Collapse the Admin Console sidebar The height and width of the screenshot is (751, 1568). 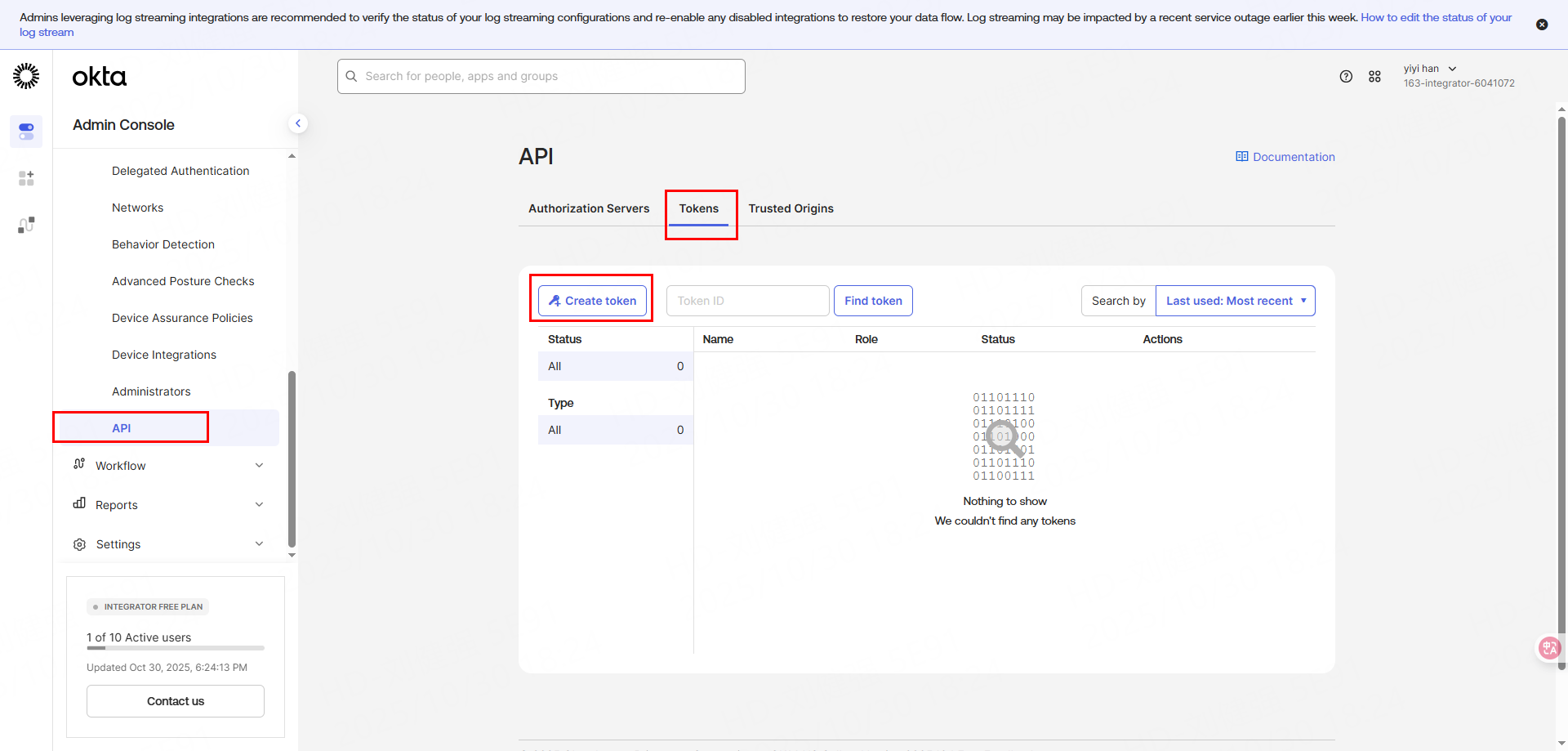(x=298, y=123)
